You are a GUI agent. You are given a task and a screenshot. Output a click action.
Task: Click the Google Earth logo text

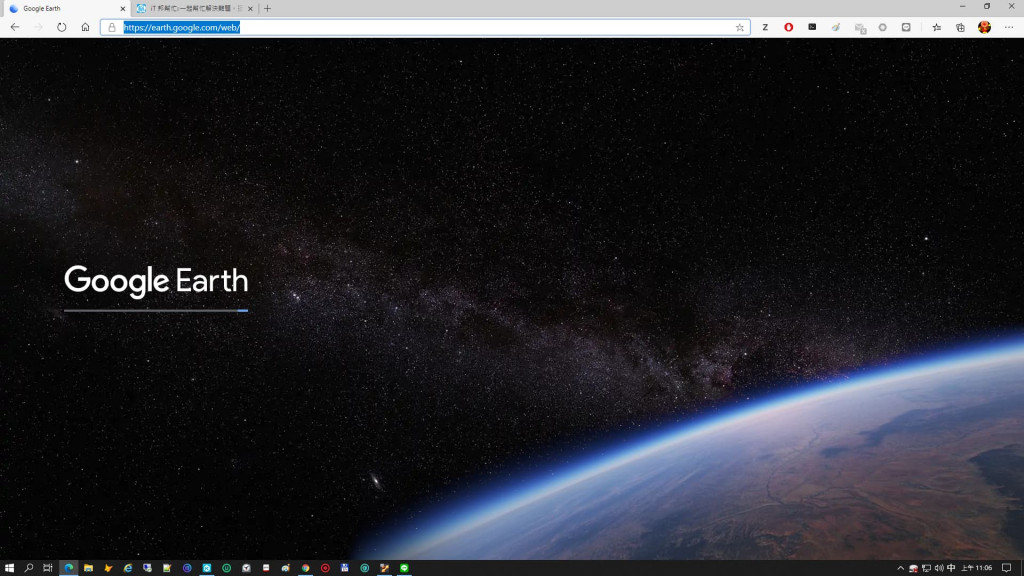[156, 281]
